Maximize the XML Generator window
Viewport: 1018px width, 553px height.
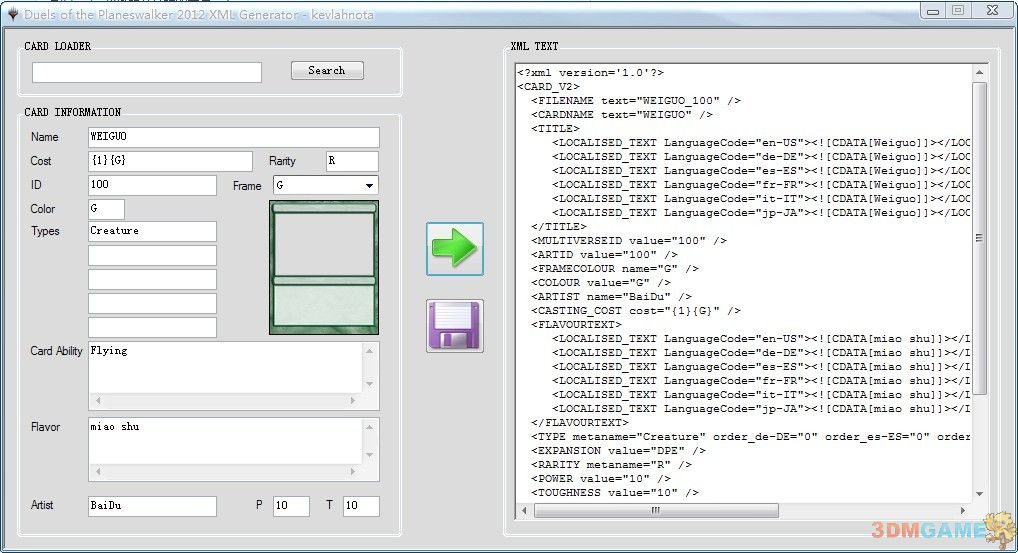958,10
